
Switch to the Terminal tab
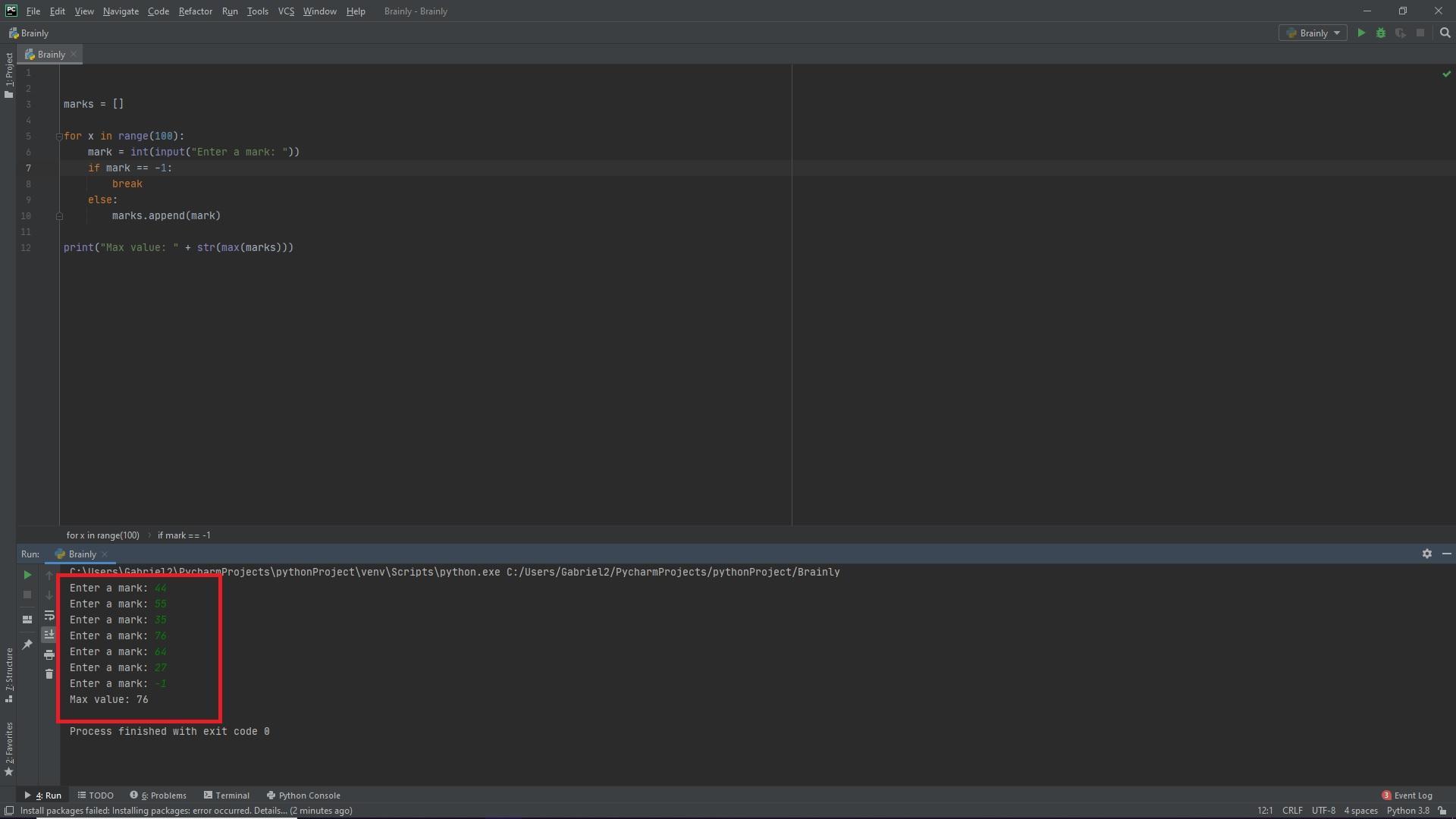227,795
